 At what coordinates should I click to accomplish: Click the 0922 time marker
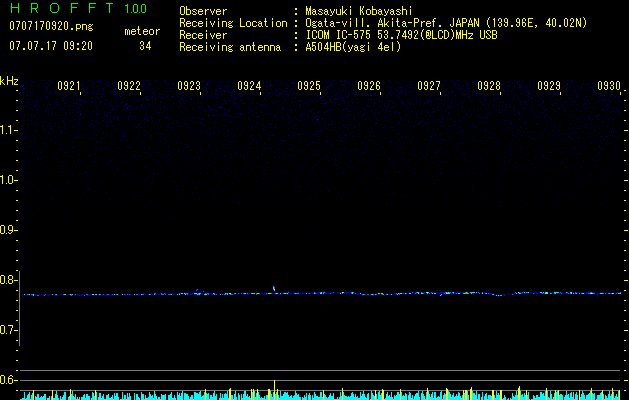coord(129,86)
